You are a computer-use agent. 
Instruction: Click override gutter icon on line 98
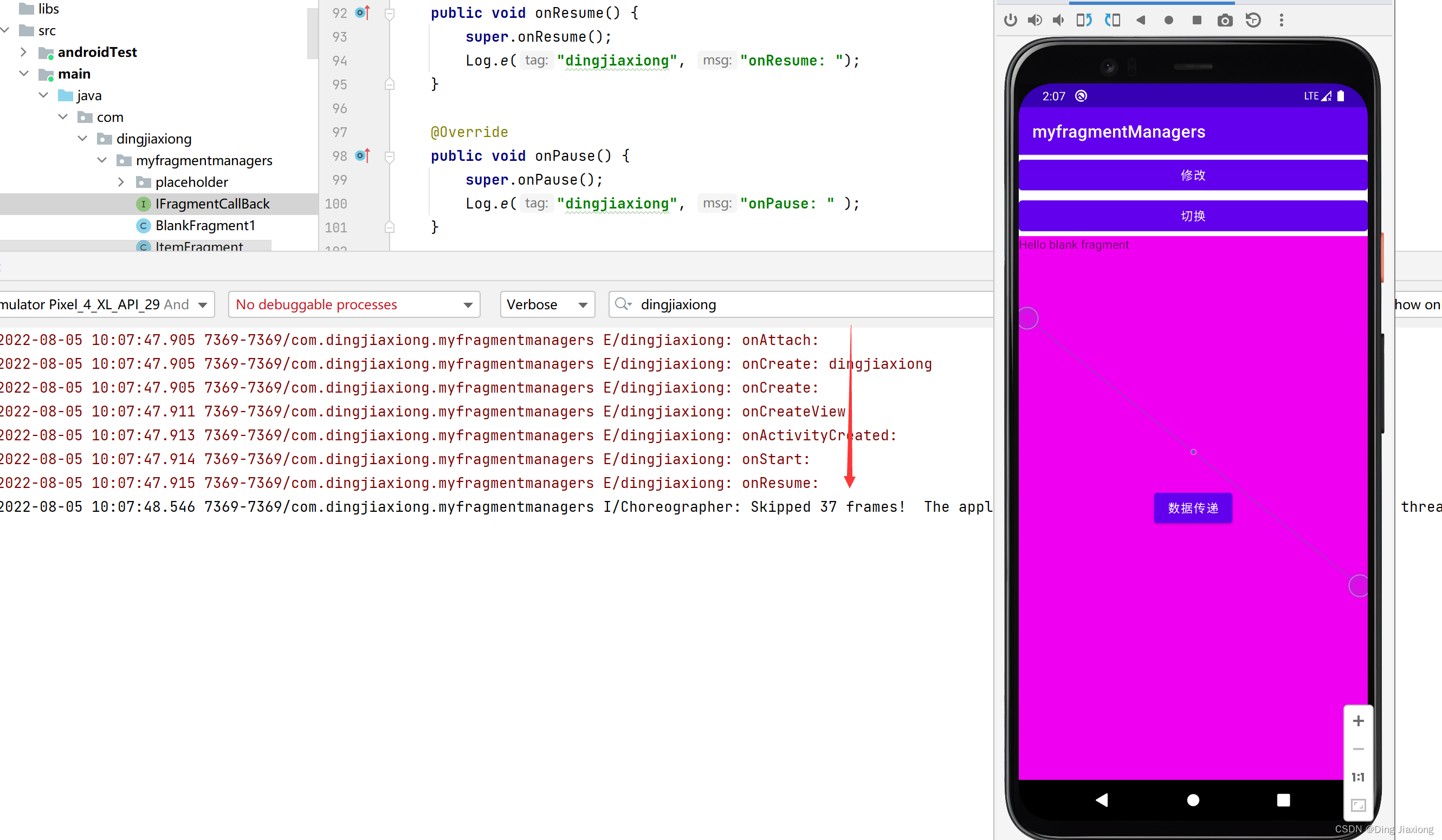363,155
